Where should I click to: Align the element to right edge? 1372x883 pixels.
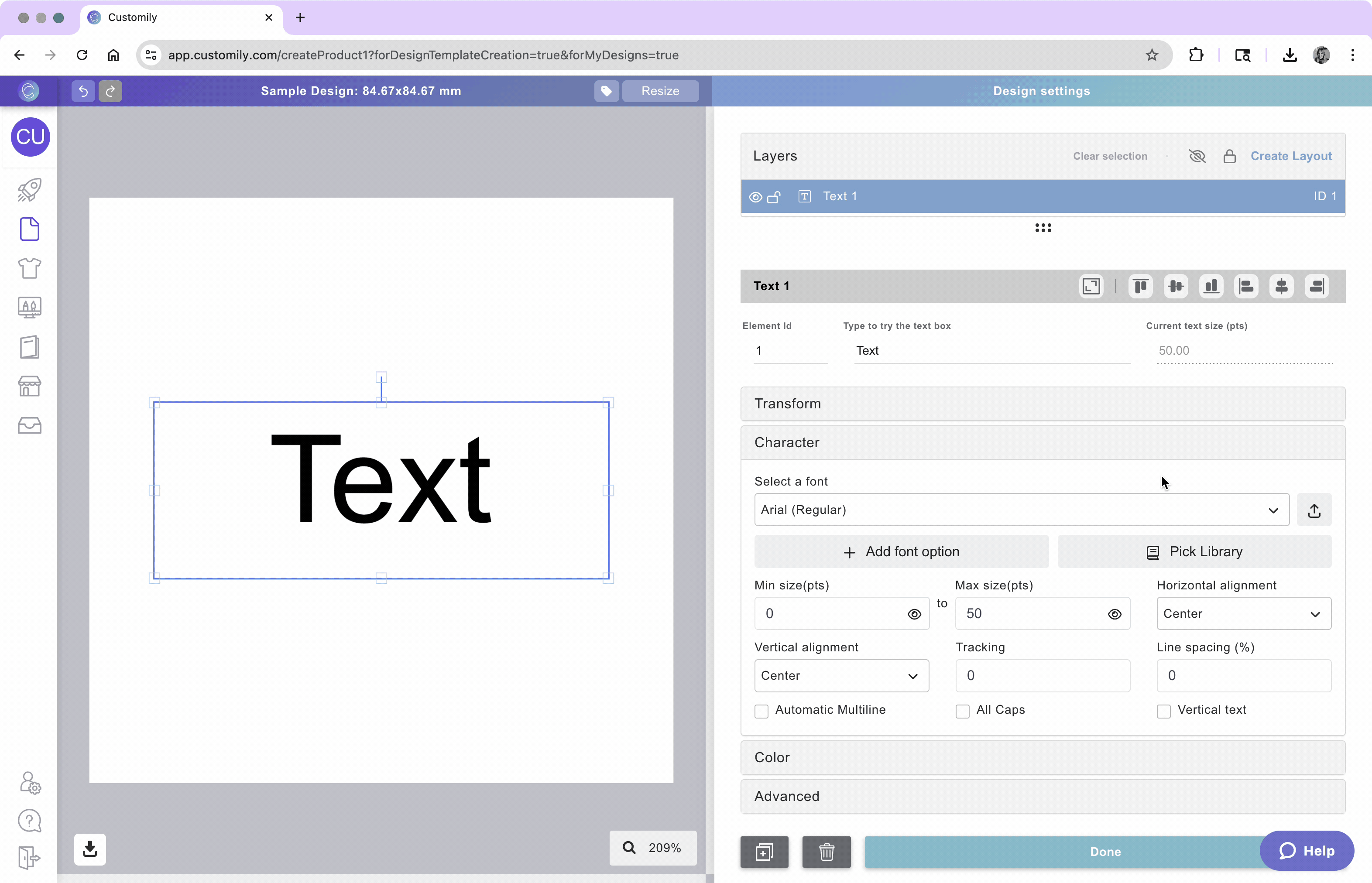(x=1317, y=286)
